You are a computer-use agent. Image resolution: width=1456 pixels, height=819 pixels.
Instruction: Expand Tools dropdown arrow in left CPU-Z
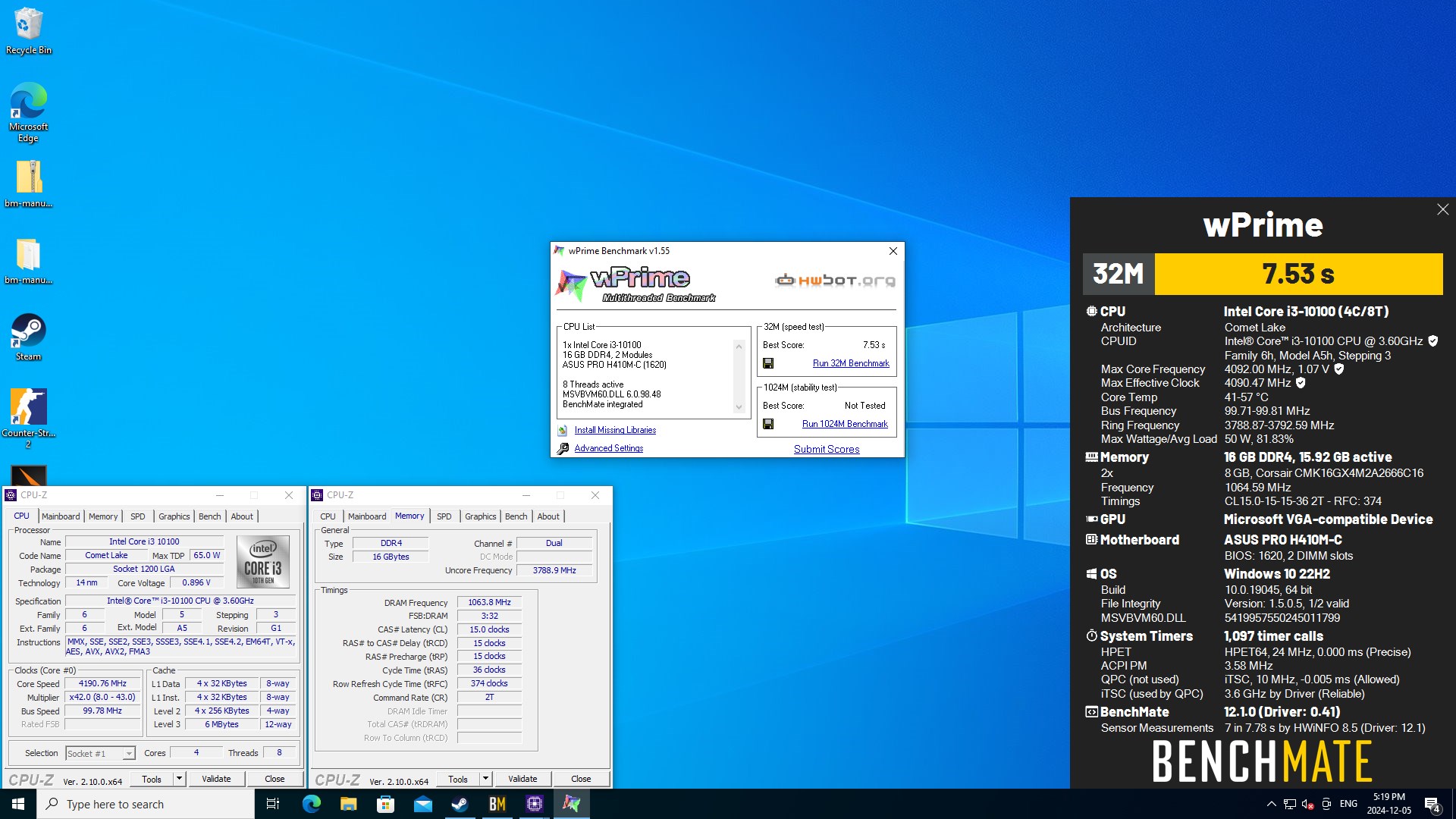pyautogui.click(x=179, y=779)
